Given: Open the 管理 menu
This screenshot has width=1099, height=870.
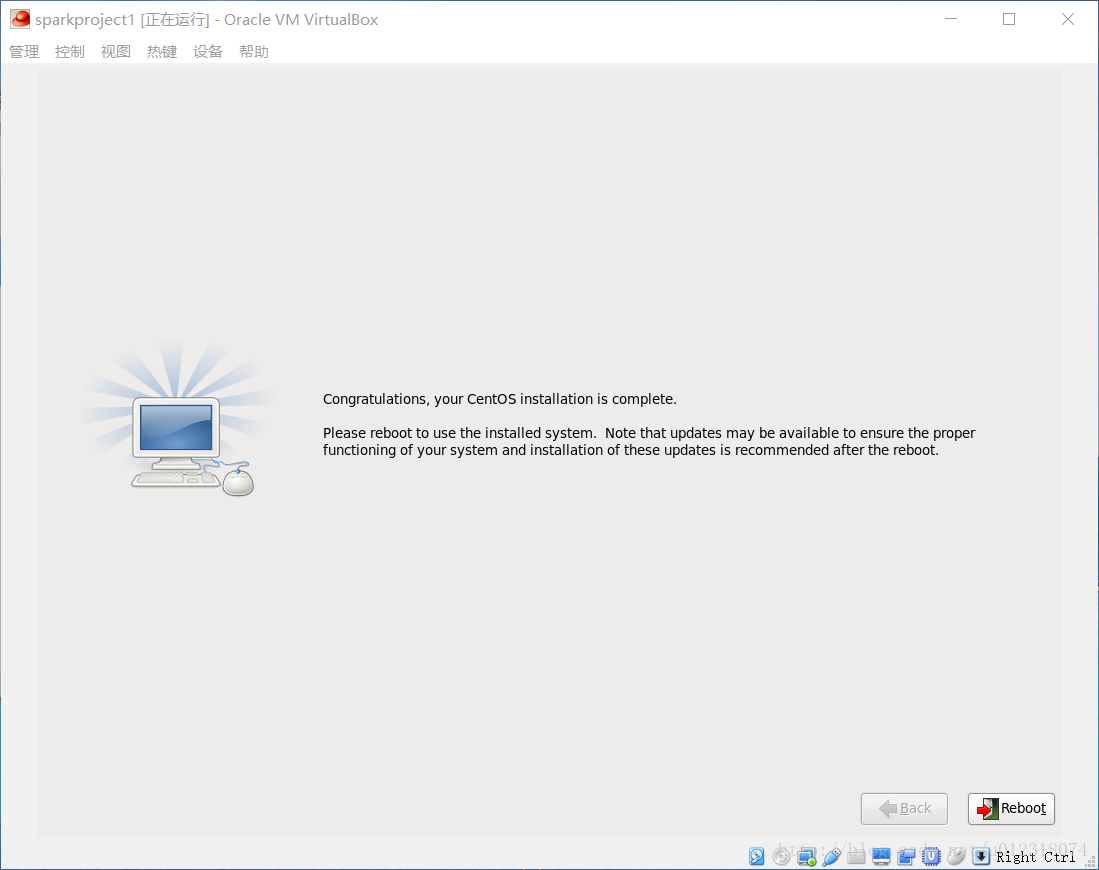Looking at the screenshot, I should pyautogui.click(x=24, y=51).
